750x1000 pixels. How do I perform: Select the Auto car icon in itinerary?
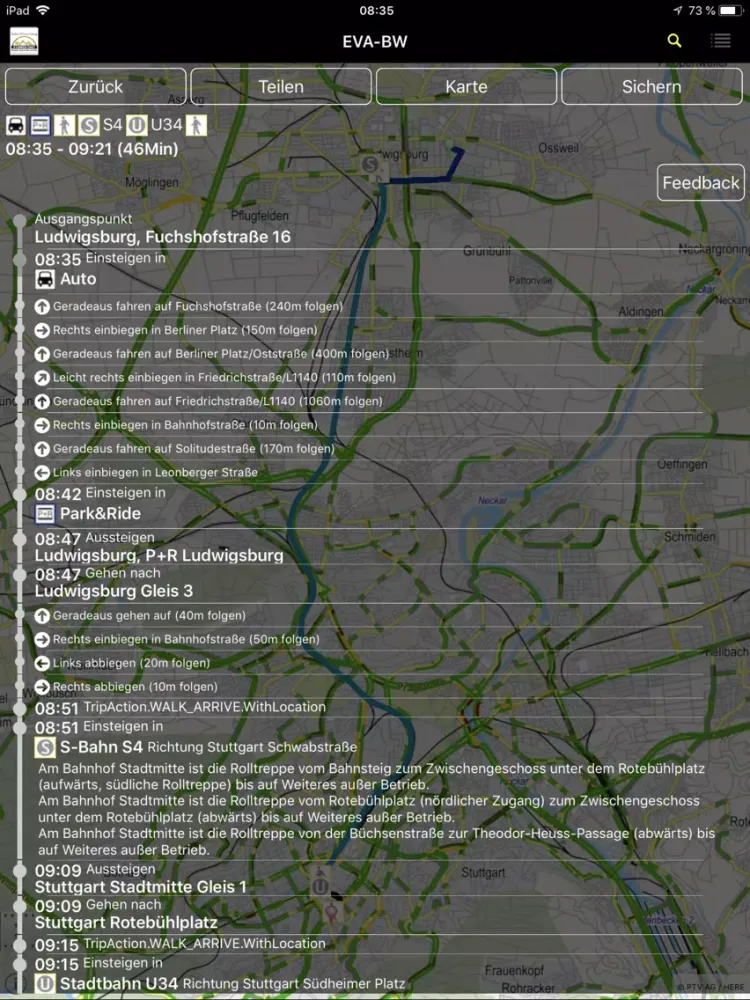coord(45,279)
